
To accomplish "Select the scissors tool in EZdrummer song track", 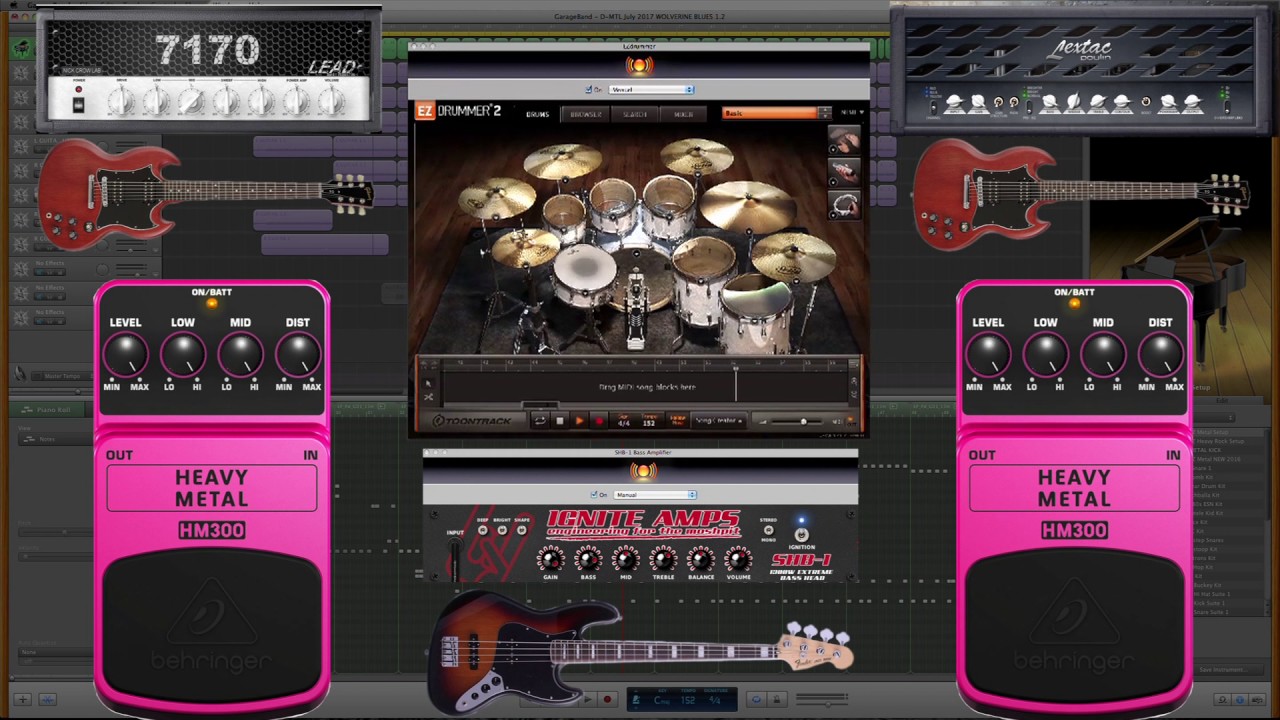I will click(428, 397).
